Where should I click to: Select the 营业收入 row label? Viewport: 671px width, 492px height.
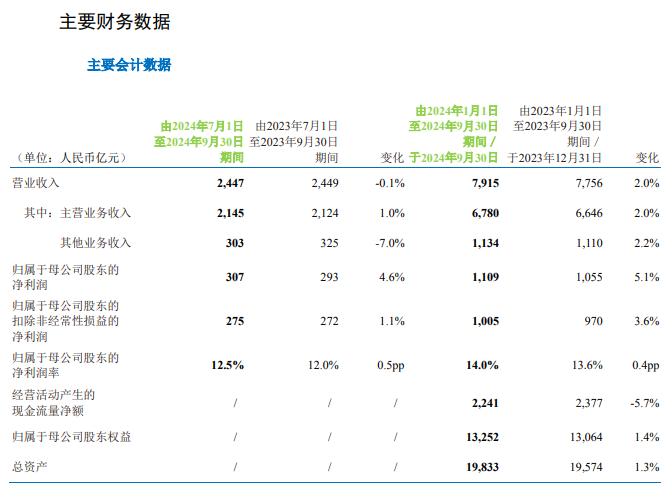click(35, 183)
